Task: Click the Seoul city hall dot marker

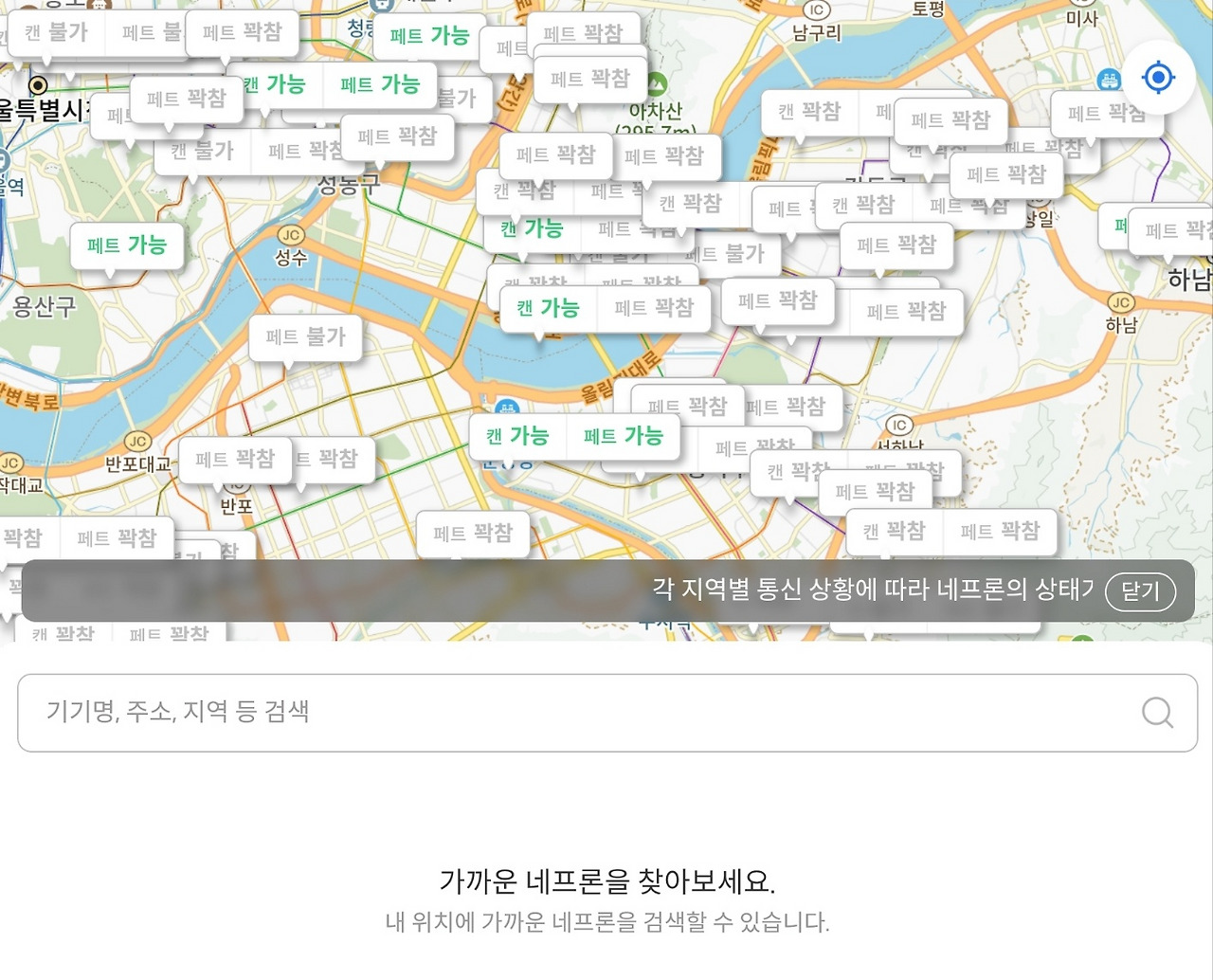Action: pos(38,85)
